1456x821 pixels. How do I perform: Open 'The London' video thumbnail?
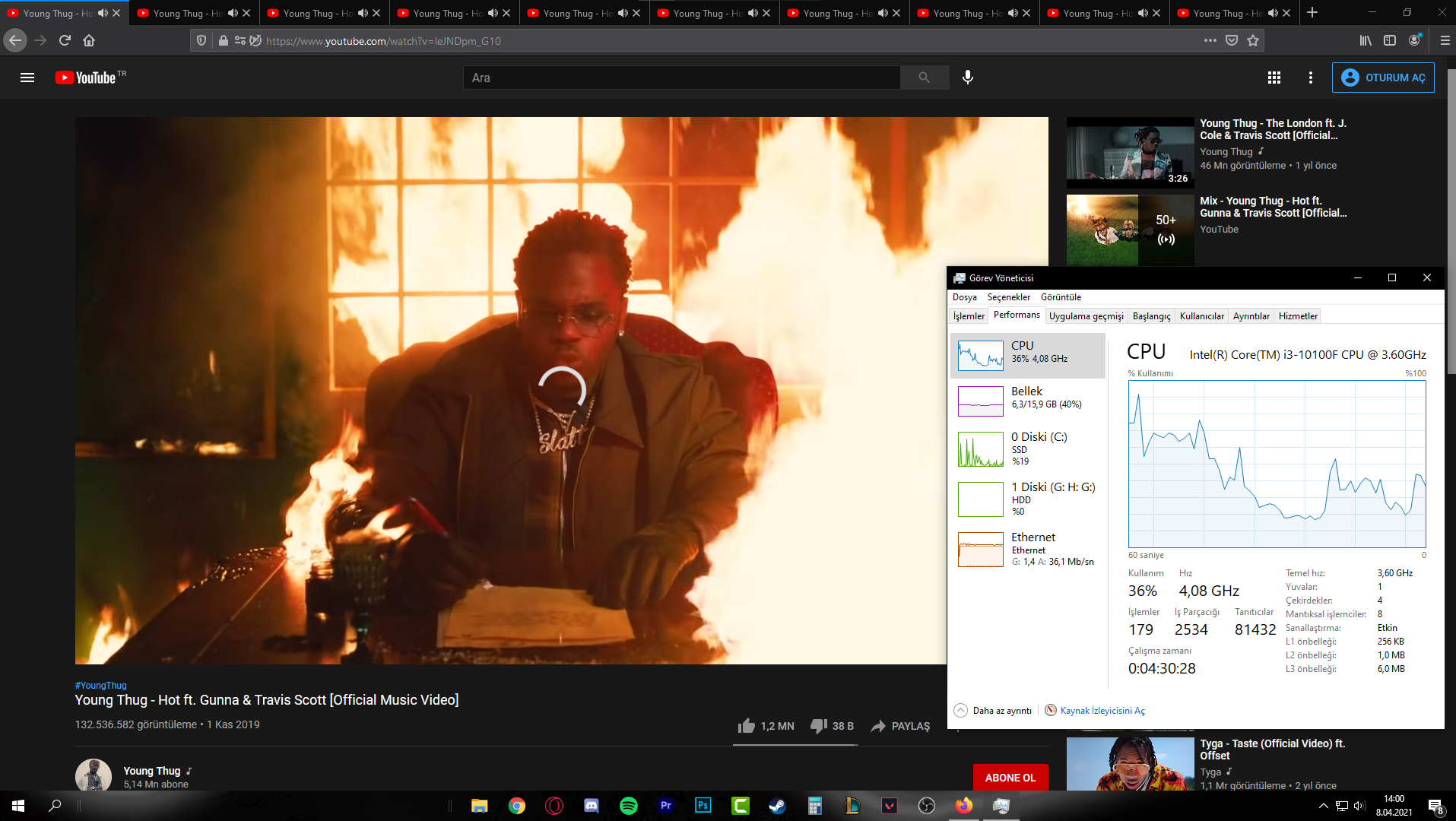click(1130, 153)
